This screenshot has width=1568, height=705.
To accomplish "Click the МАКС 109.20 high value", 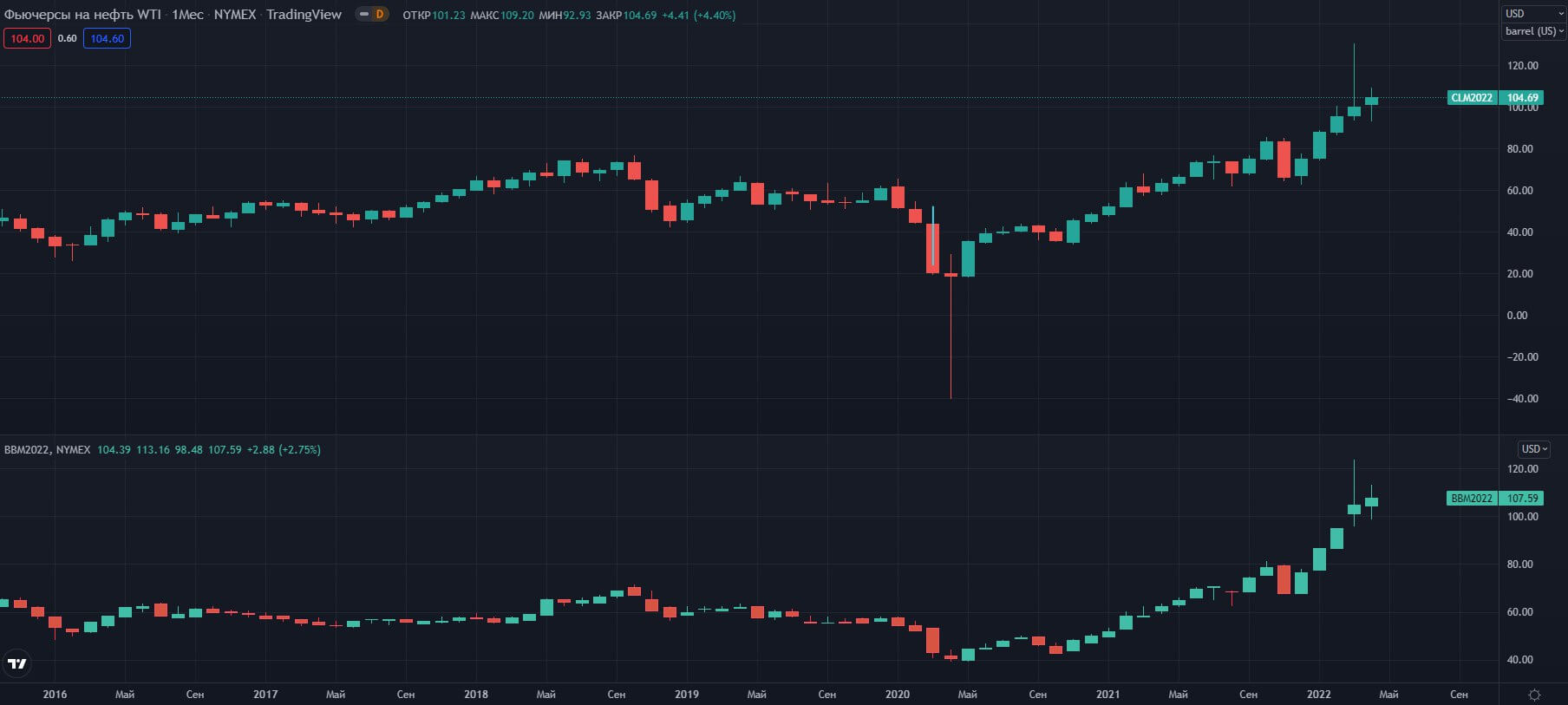I will click(502, 15).
